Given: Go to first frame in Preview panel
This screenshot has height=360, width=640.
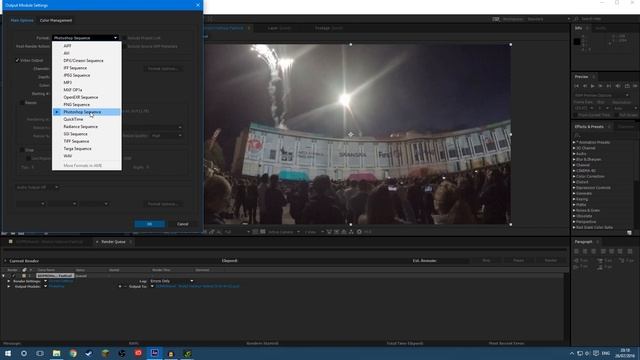Looking at the screenshot, I should [576, 86].
